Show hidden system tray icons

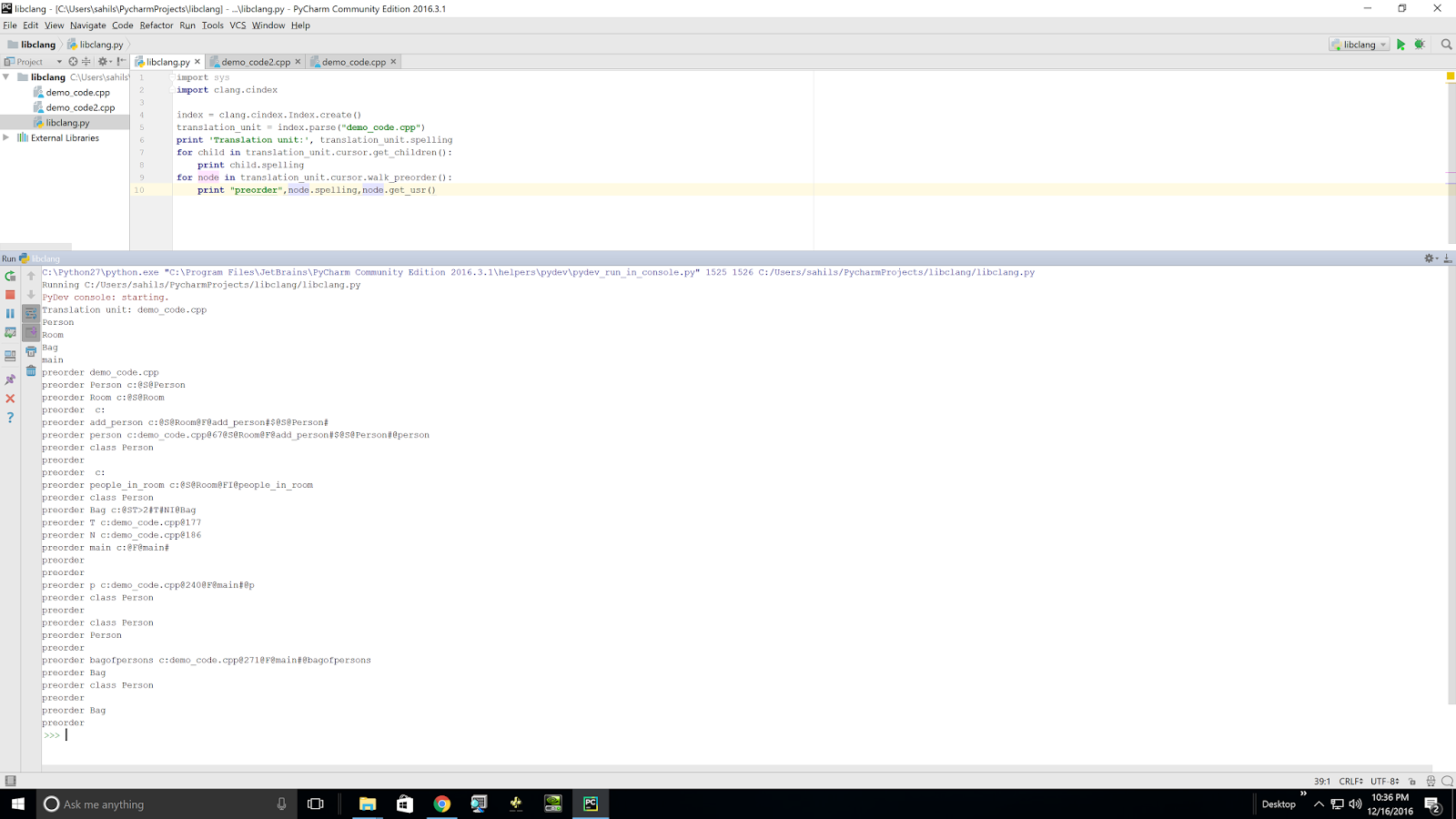coord(1319,804)
